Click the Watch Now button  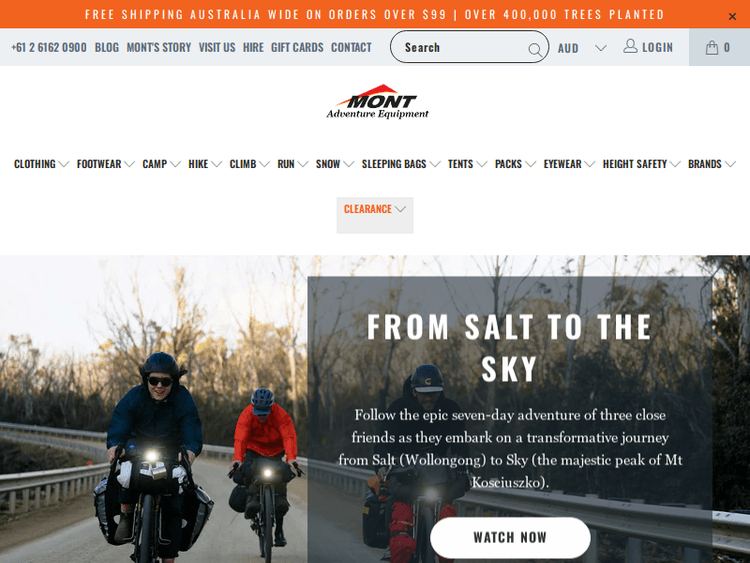tap(510, 538)
